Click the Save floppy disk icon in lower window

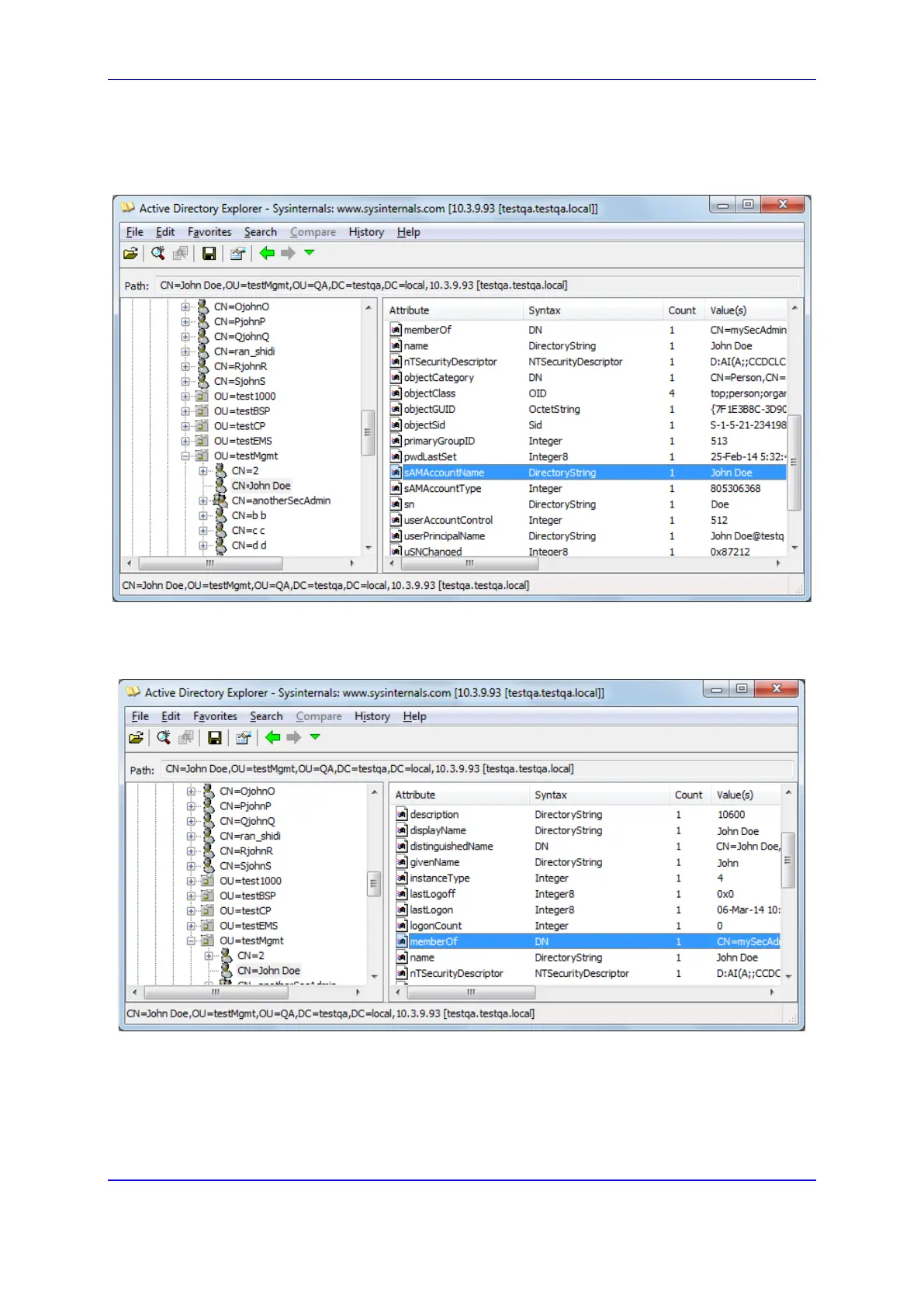215,737
